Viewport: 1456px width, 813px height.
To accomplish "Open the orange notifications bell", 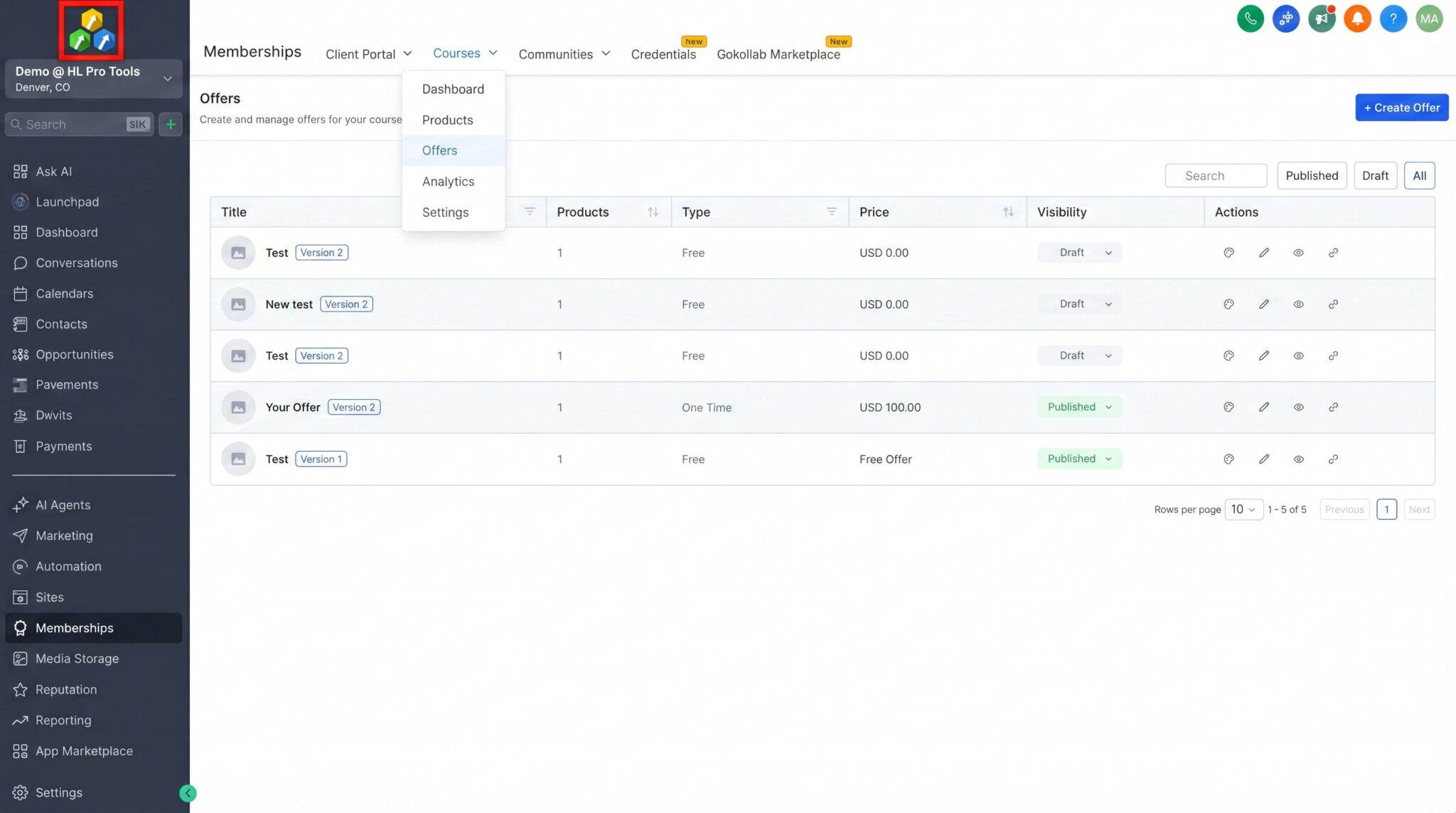I will click(x=1357, y=18).
